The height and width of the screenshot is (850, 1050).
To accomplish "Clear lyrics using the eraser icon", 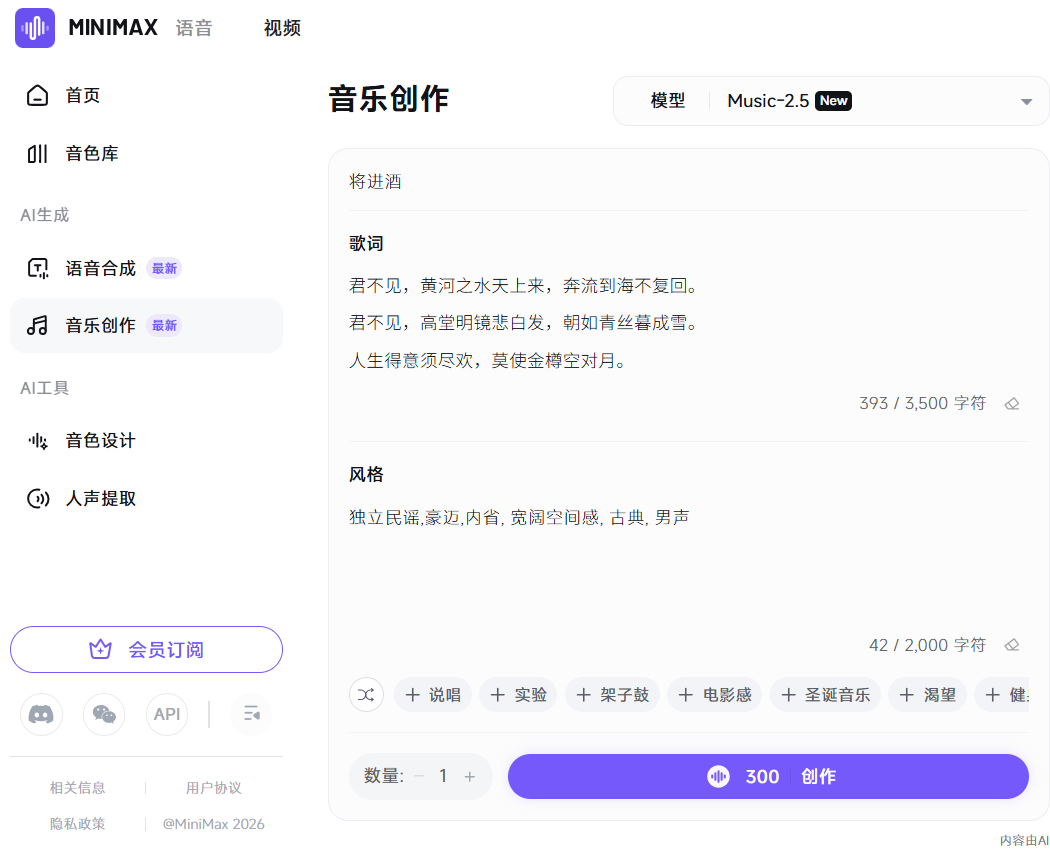I will tap(1011, 403).
